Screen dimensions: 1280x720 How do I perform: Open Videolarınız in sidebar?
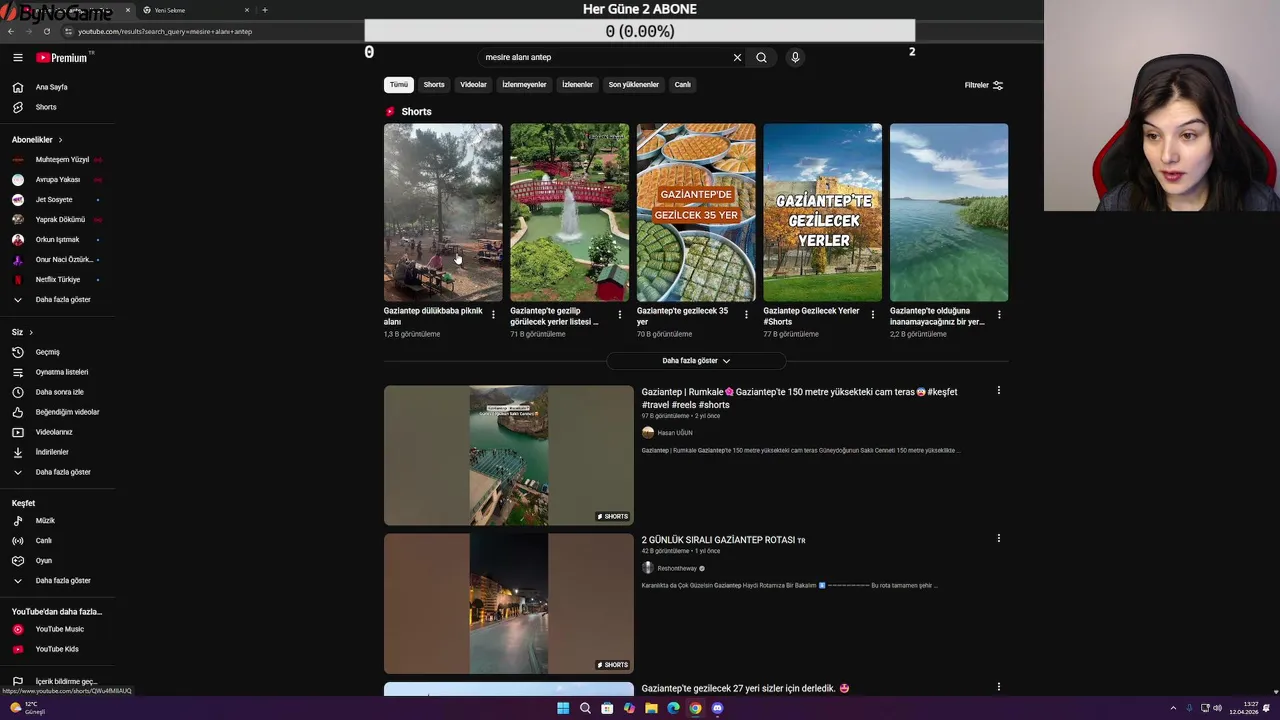(54, 432)
